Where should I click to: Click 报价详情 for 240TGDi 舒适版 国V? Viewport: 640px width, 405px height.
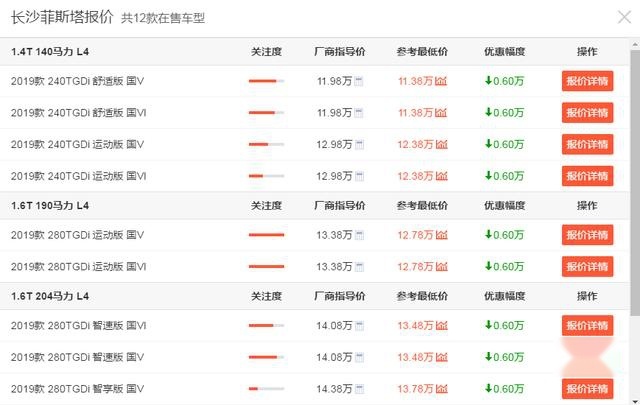[x=587, y=81]
